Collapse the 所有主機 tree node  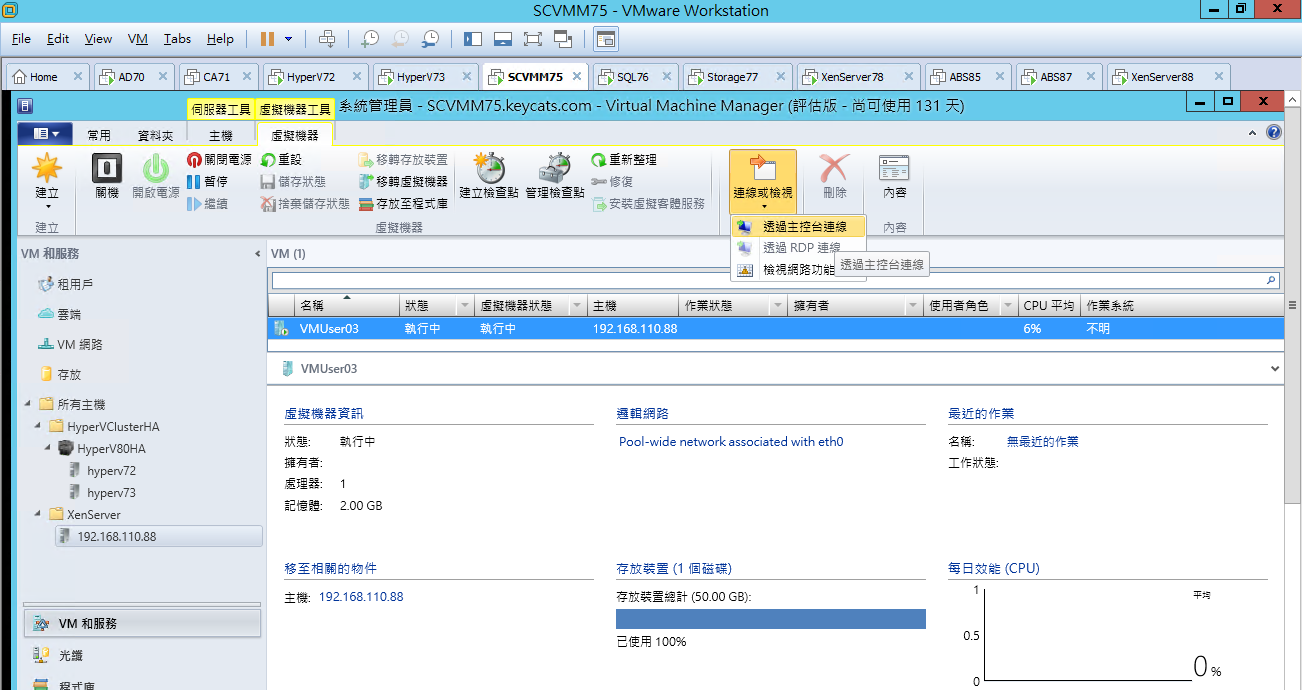click(28, 405)
